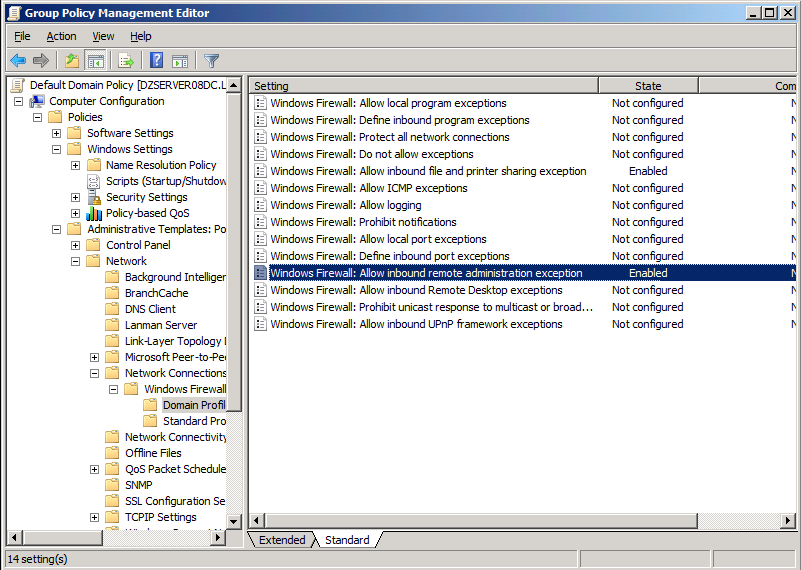The image size is (801, 570).
Task: Select Protect all network connections setting
Action: tap(390, 137)
